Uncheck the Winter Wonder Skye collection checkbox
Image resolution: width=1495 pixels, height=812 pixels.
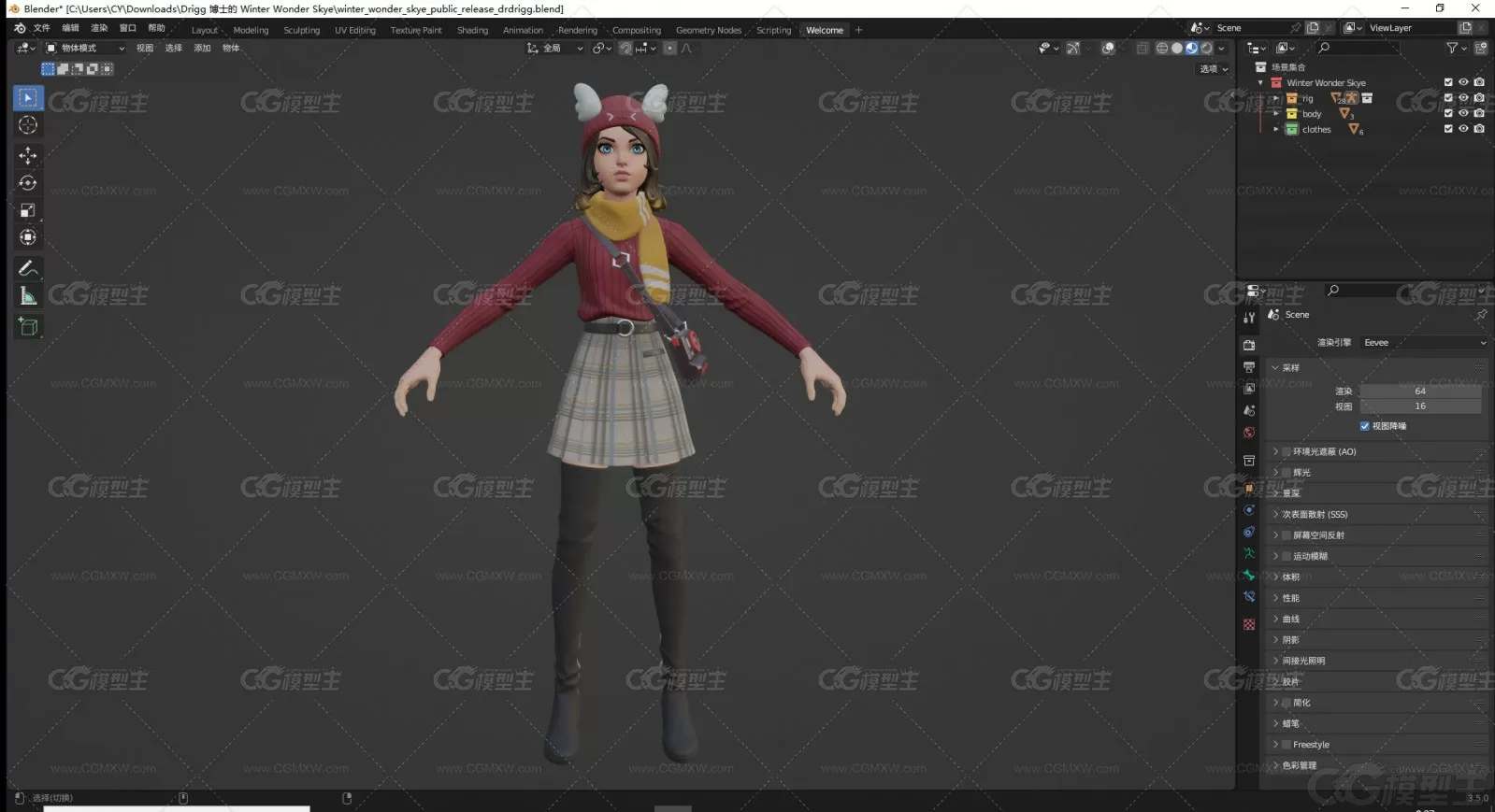(x=1448, y=82)
